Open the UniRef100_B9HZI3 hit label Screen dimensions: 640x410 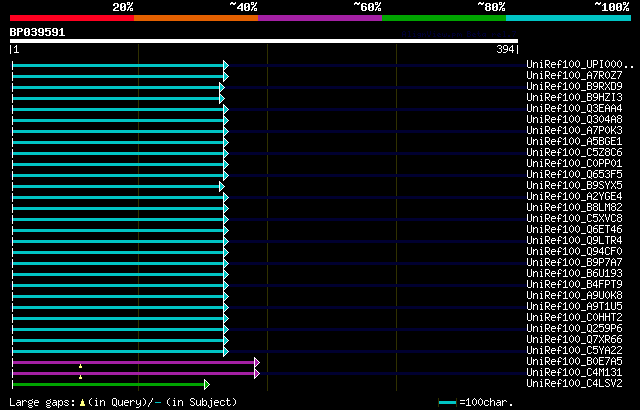[574, 98]
